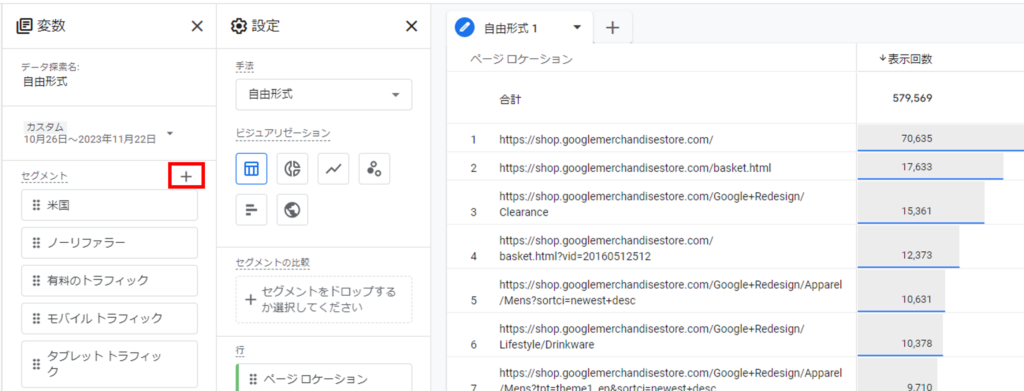This screenshot has height=391, width=1024.
Task: Click the タブレット トラフィック segment chip
Action: point(109,364)
